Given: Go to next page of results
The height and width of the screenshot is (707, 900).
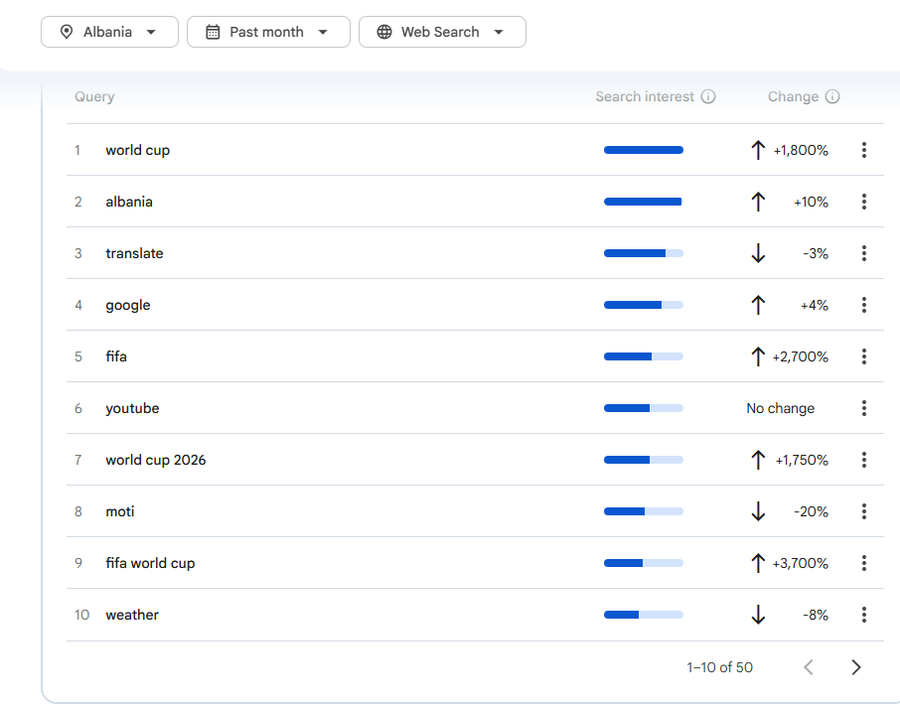Looking at the screenshot, I should (x=856, y=667).
